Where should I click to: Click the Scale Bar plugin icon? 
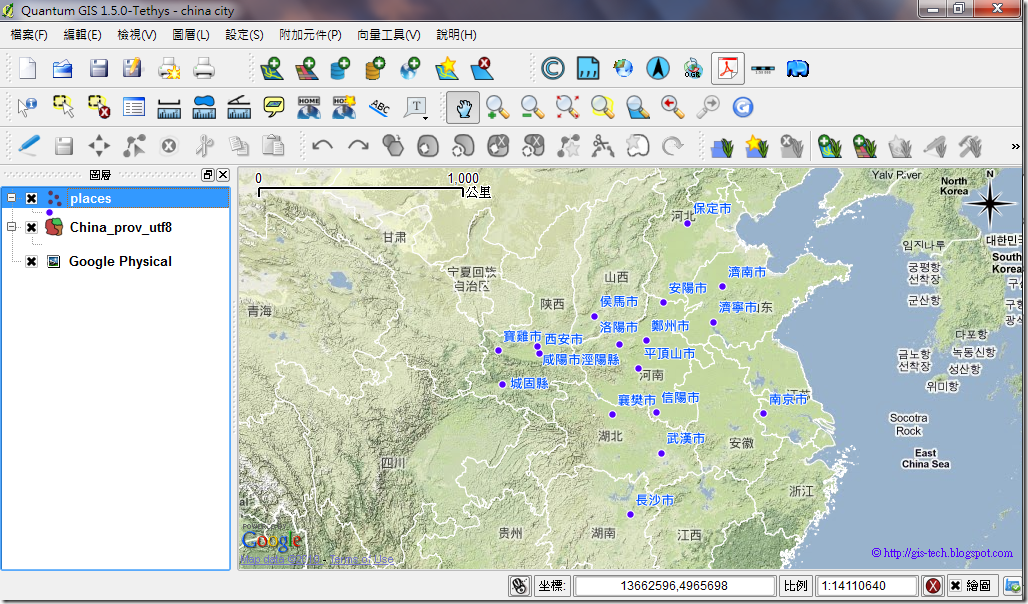(762, 68)
